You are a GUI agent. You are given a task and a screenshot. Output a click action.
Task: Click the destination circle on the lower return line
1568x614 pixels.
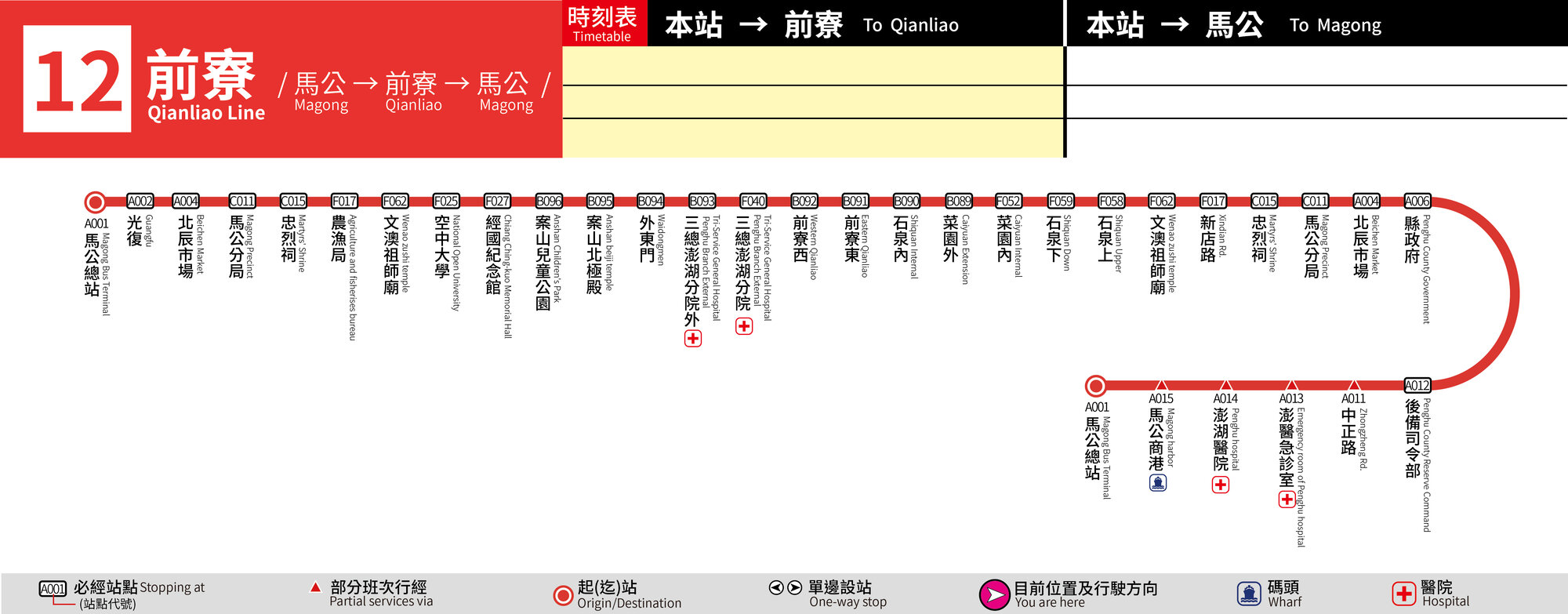pyautogui.click(x=1096, y=386)
